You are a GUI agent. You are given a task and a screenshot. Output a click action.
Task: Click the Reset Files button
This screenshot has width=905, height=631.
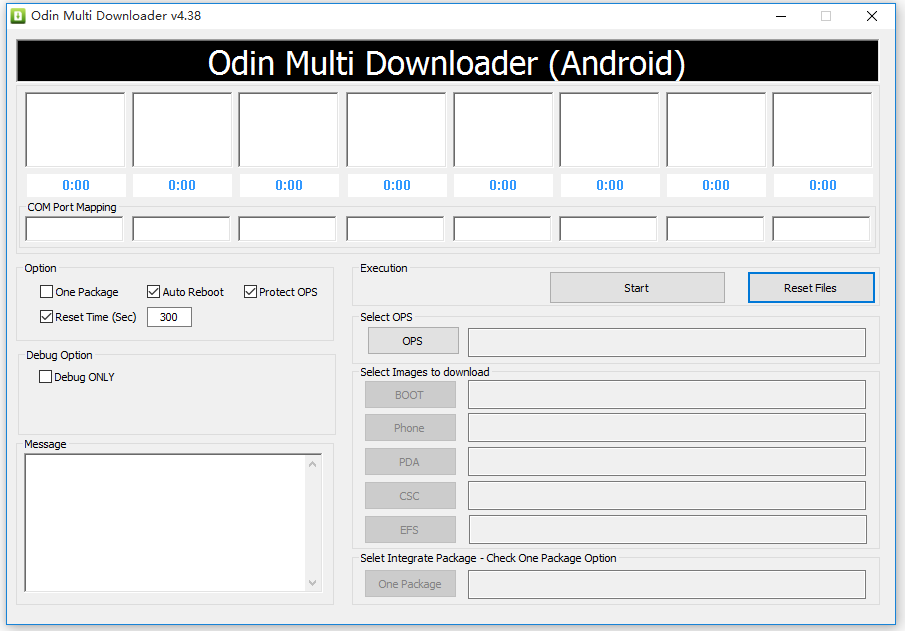(x=811, y=288)
